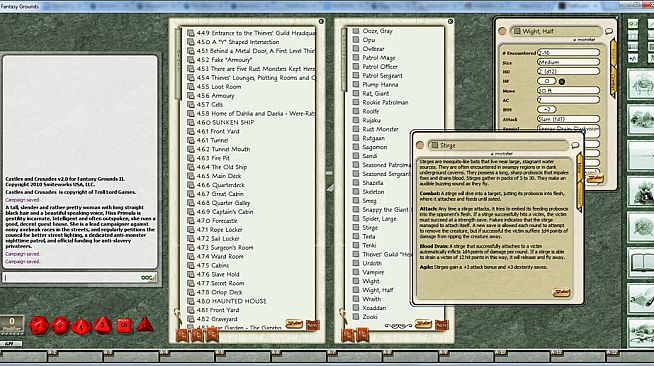Click the orange button at bottom of Stirge sheet
The height and width of the screenshot is (366, 654).
click(x=561, y=292)
